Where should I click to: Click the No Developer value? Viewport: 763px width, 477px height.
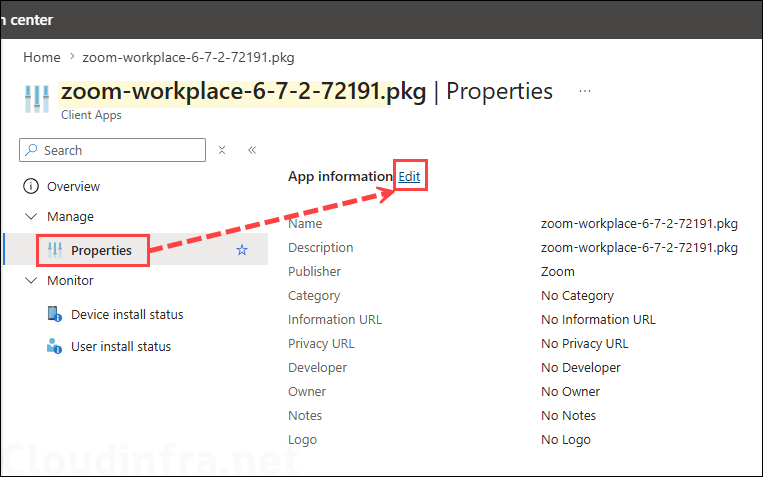pyautogui.click(x=581, y=367)
